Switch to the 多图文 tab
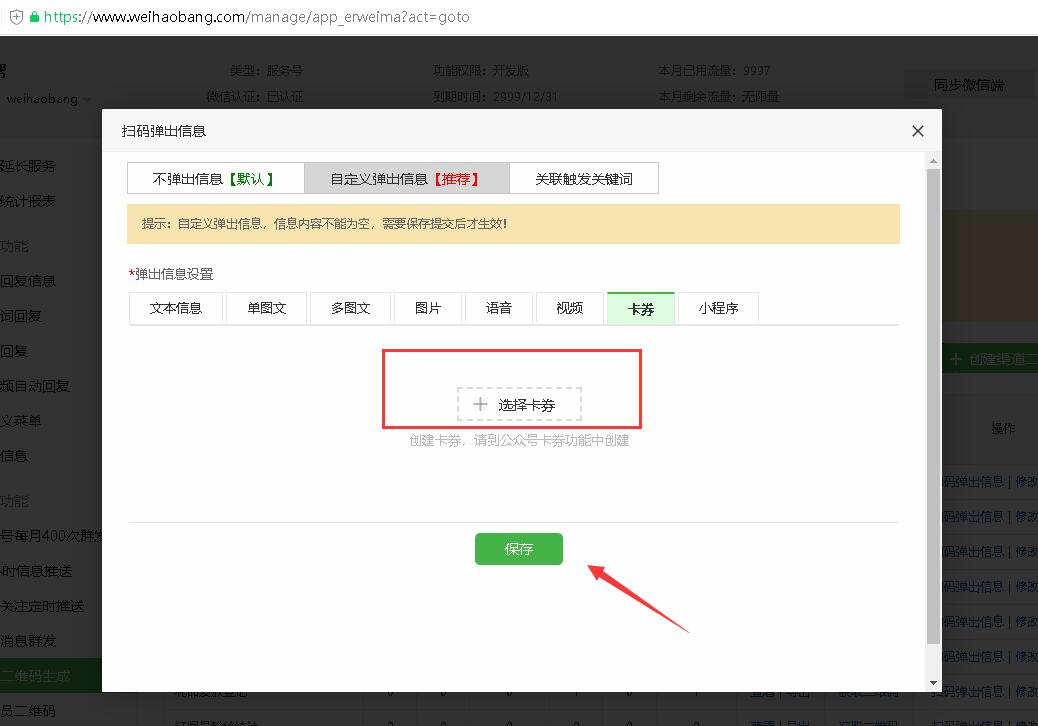This screenshot has width=1038, height=726. [x=350, y=308]
